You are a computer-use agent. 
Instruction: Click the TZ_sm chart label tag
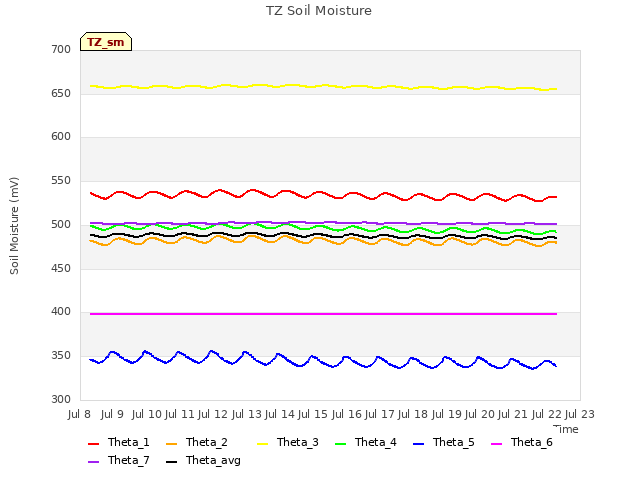pyautogui.click(x=106, y=42)
